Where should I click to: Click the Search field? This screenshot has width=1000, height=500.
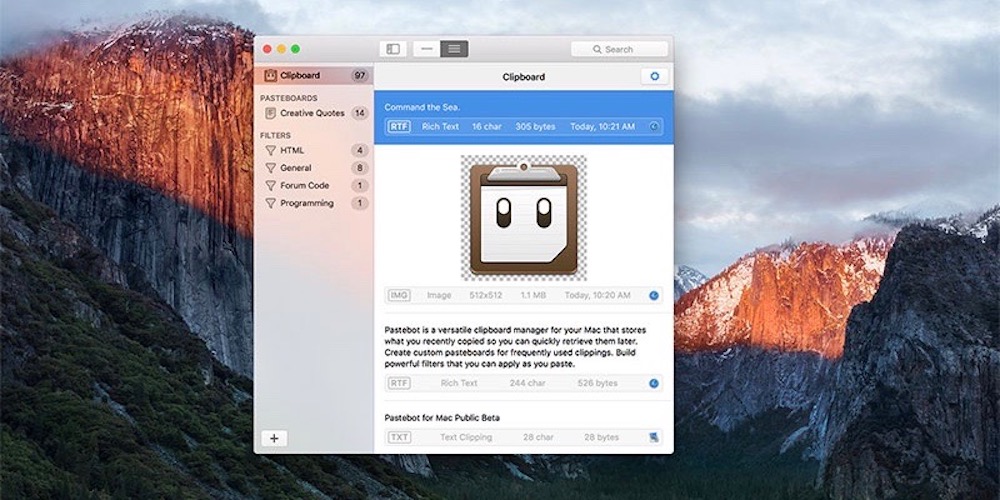pyautogui.click(x=619, y=49)
